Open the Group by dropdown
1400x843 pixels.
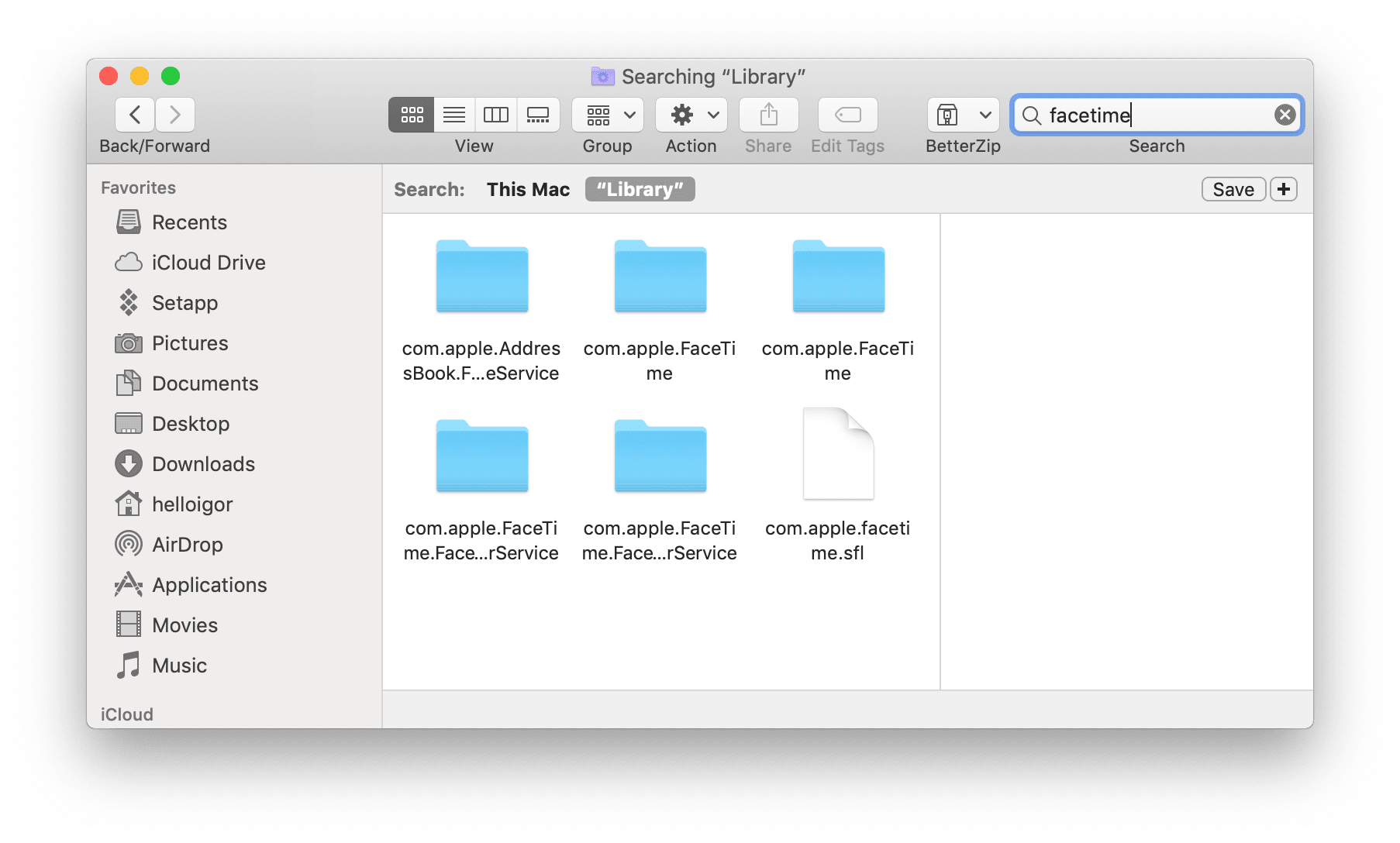pos(606,115)
